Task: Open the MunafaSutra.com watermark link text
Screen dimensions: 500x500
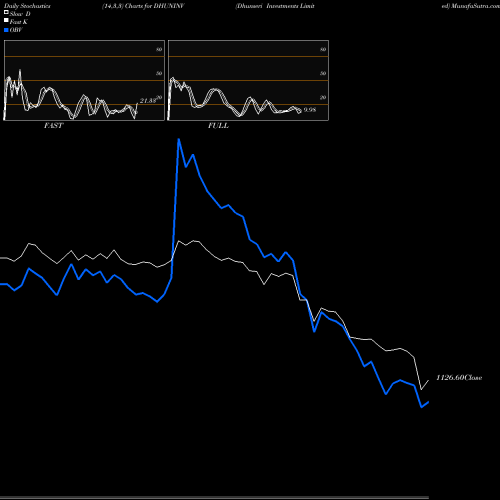Action: [471, 6]
